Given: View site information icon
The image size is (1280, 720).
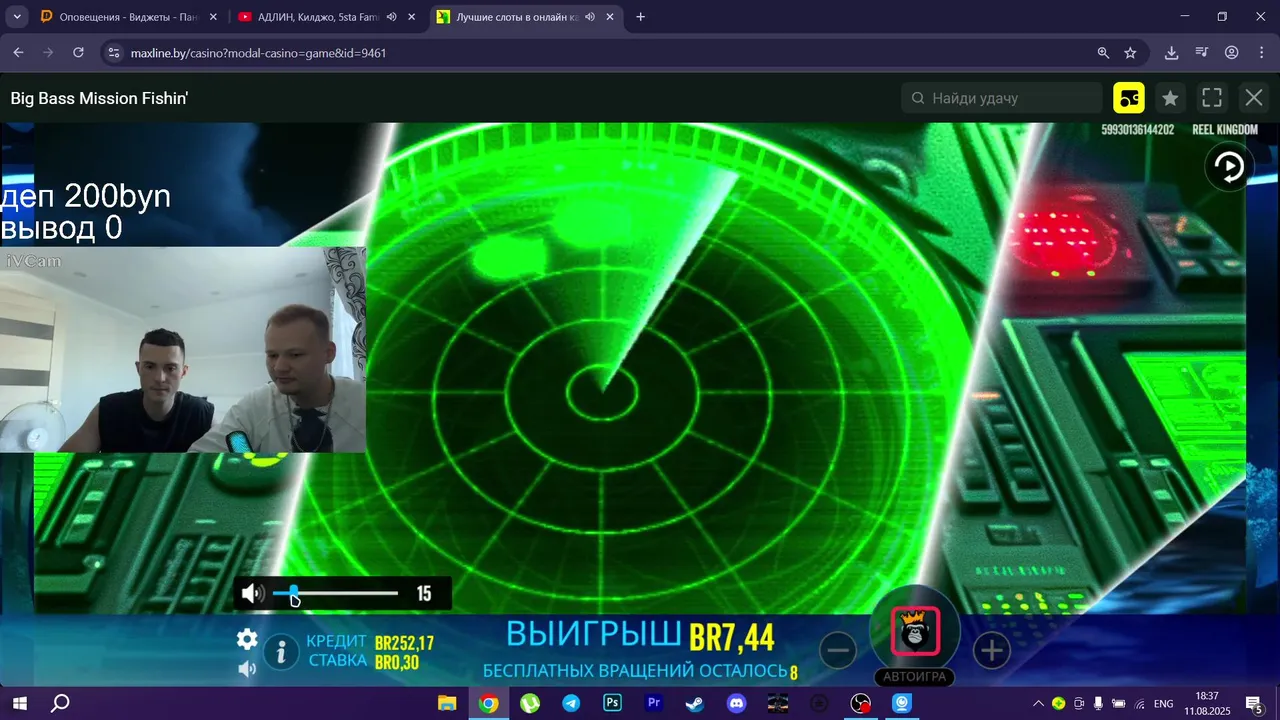Looking at the screenshot, I should (113, 53).
